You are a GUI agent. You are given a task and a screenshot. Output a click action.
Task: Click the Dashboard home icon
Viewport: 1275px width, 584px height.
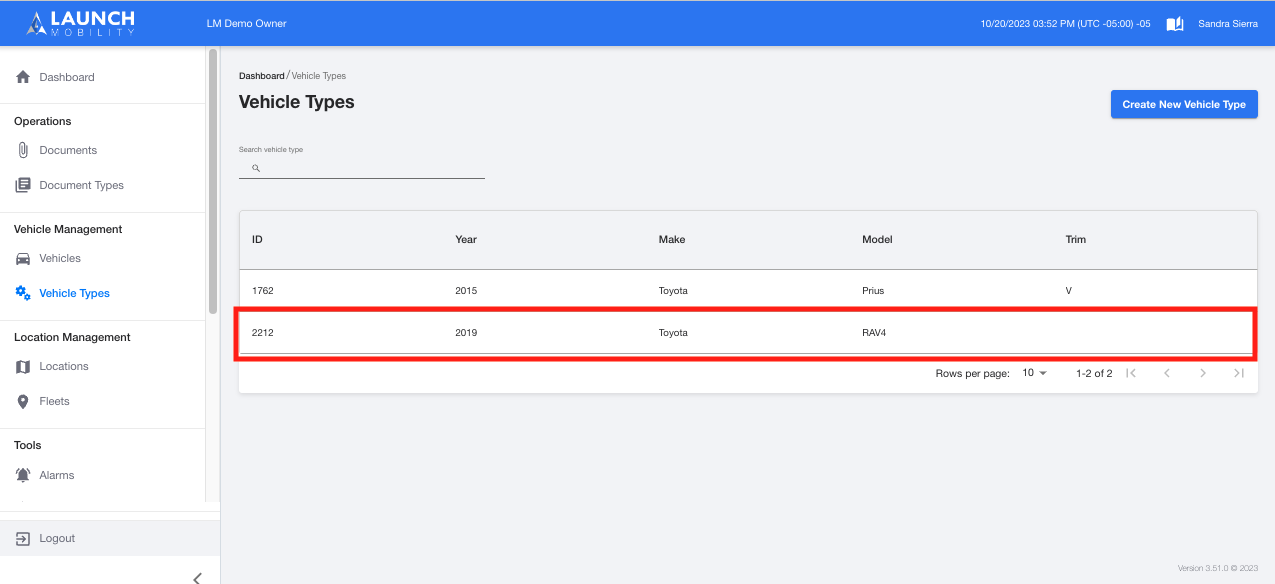[23, 77]
